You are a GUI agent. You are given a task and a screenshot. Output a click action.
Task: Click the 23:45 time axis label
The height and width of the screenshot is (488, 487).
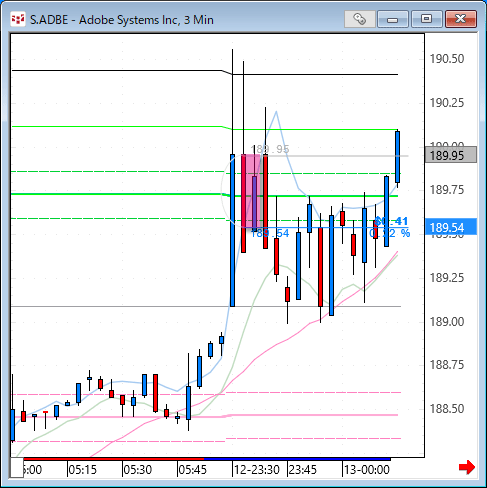pyautogui.click(x=303, y=470)
